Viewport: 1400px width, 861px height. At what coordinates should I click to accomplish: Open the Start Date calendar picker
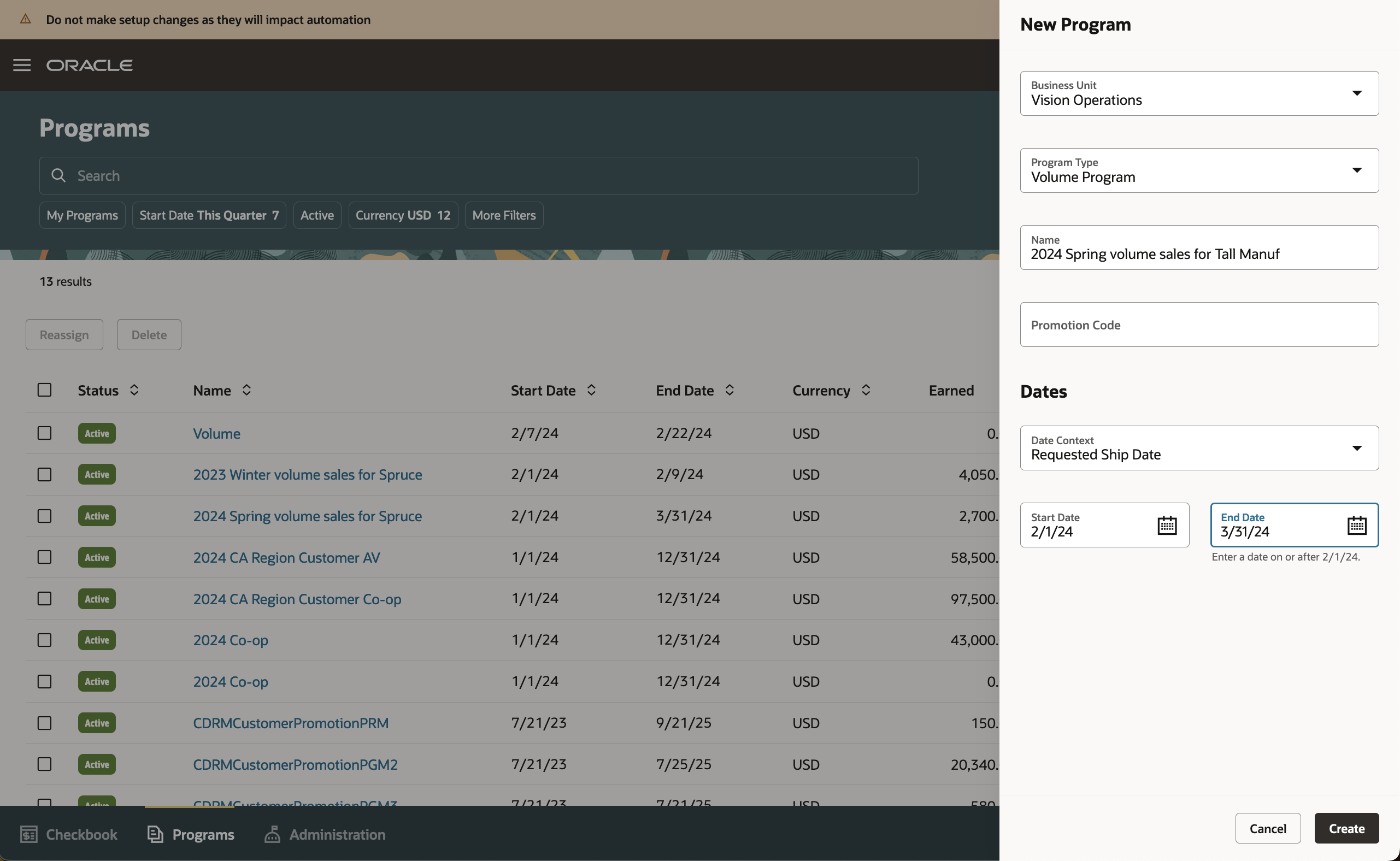pyautogui.click(x=1167, y=525)
